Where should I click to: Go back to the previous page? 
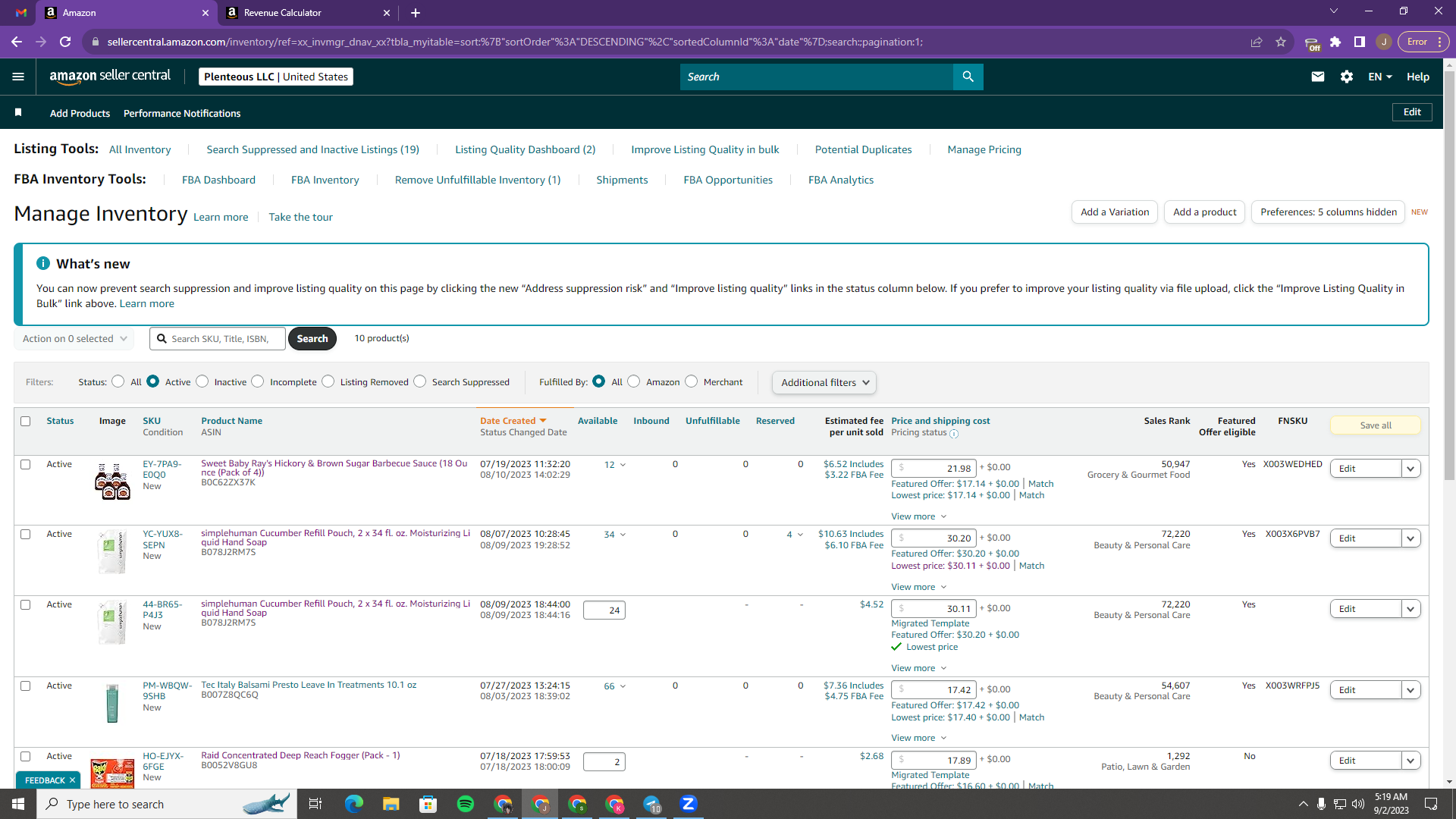17,42
